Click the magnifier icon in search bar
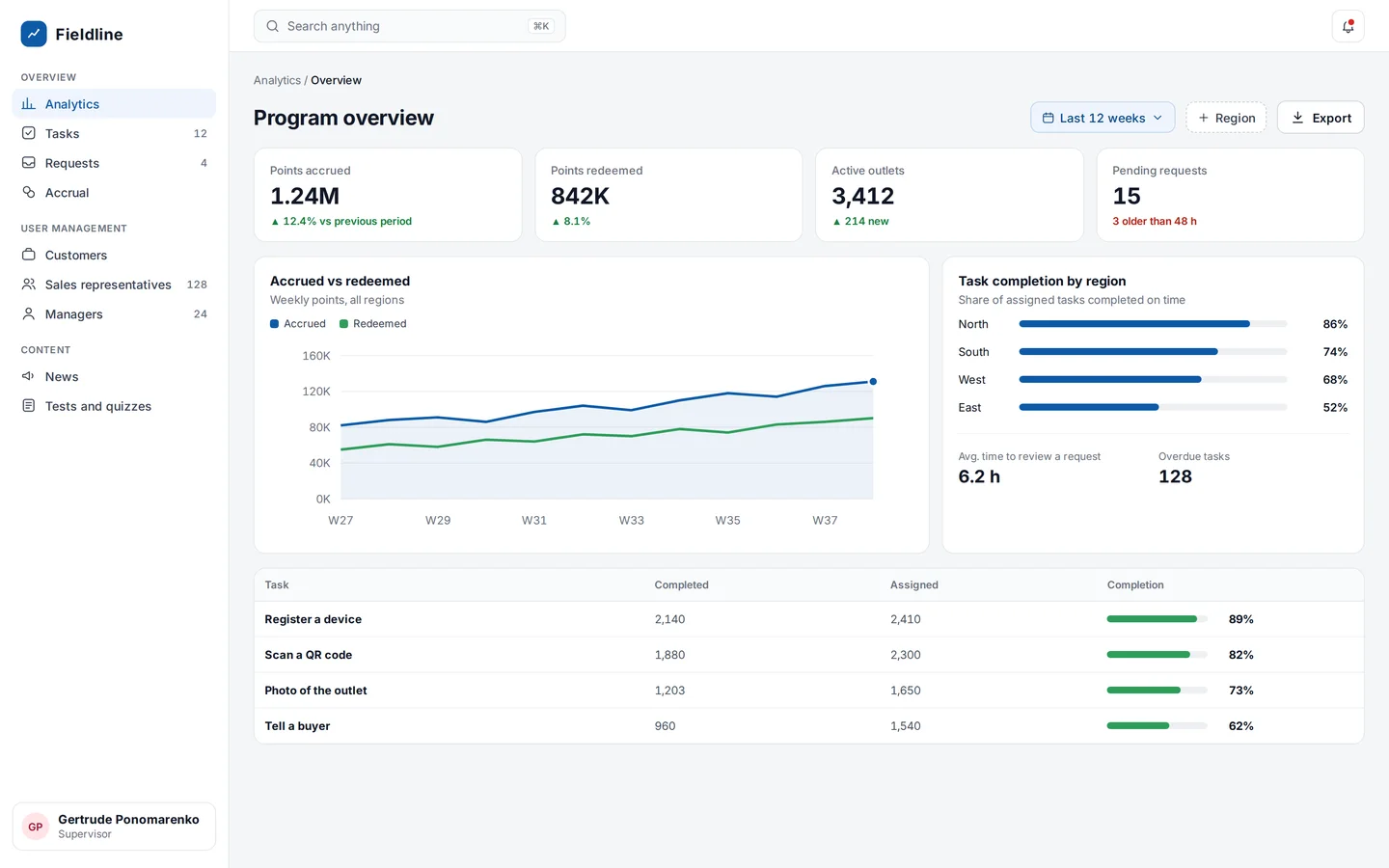Viewport: 1389px width, 868px height. point(273,26)
